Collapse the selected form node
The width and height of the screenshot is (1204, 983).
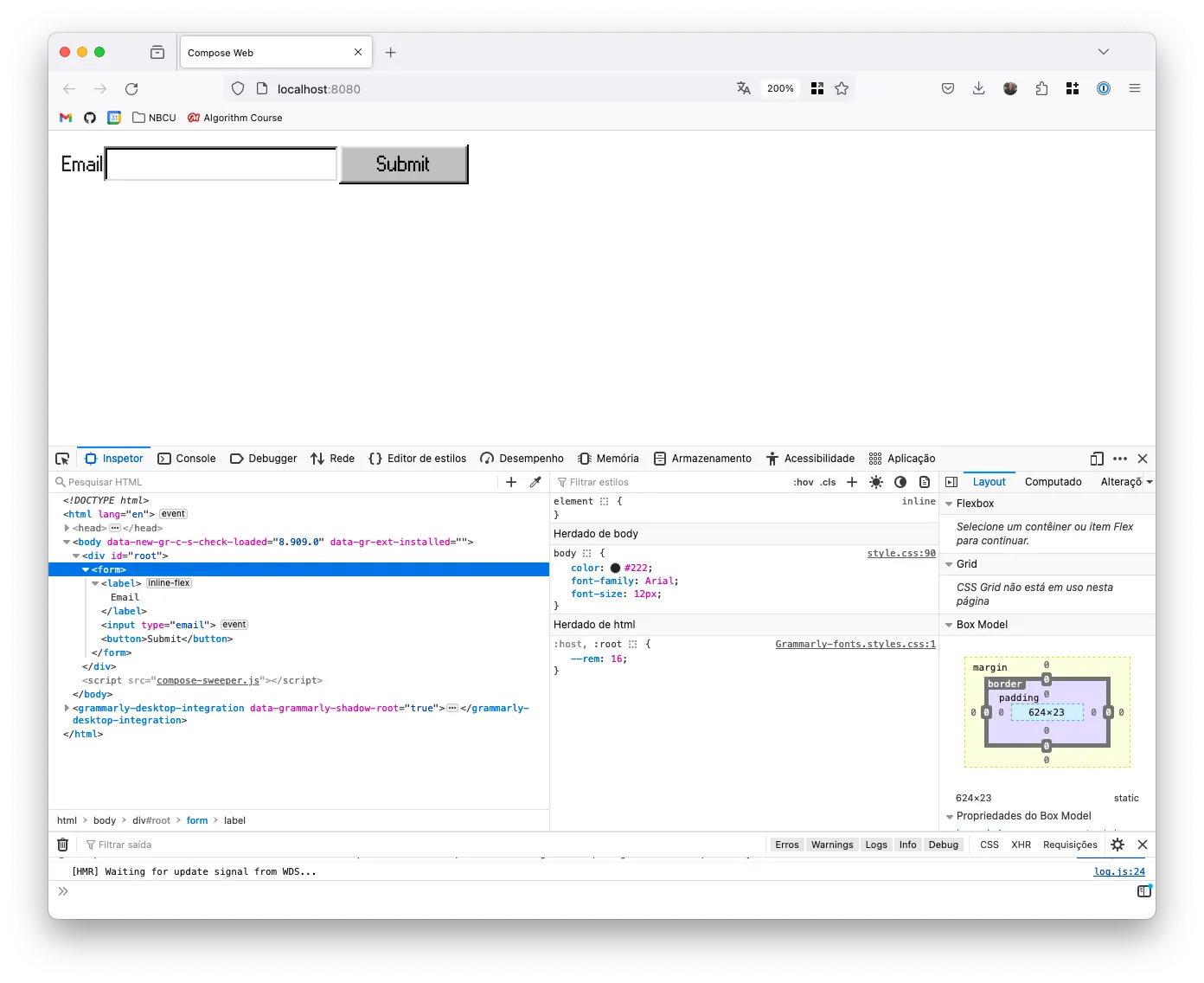86,569
